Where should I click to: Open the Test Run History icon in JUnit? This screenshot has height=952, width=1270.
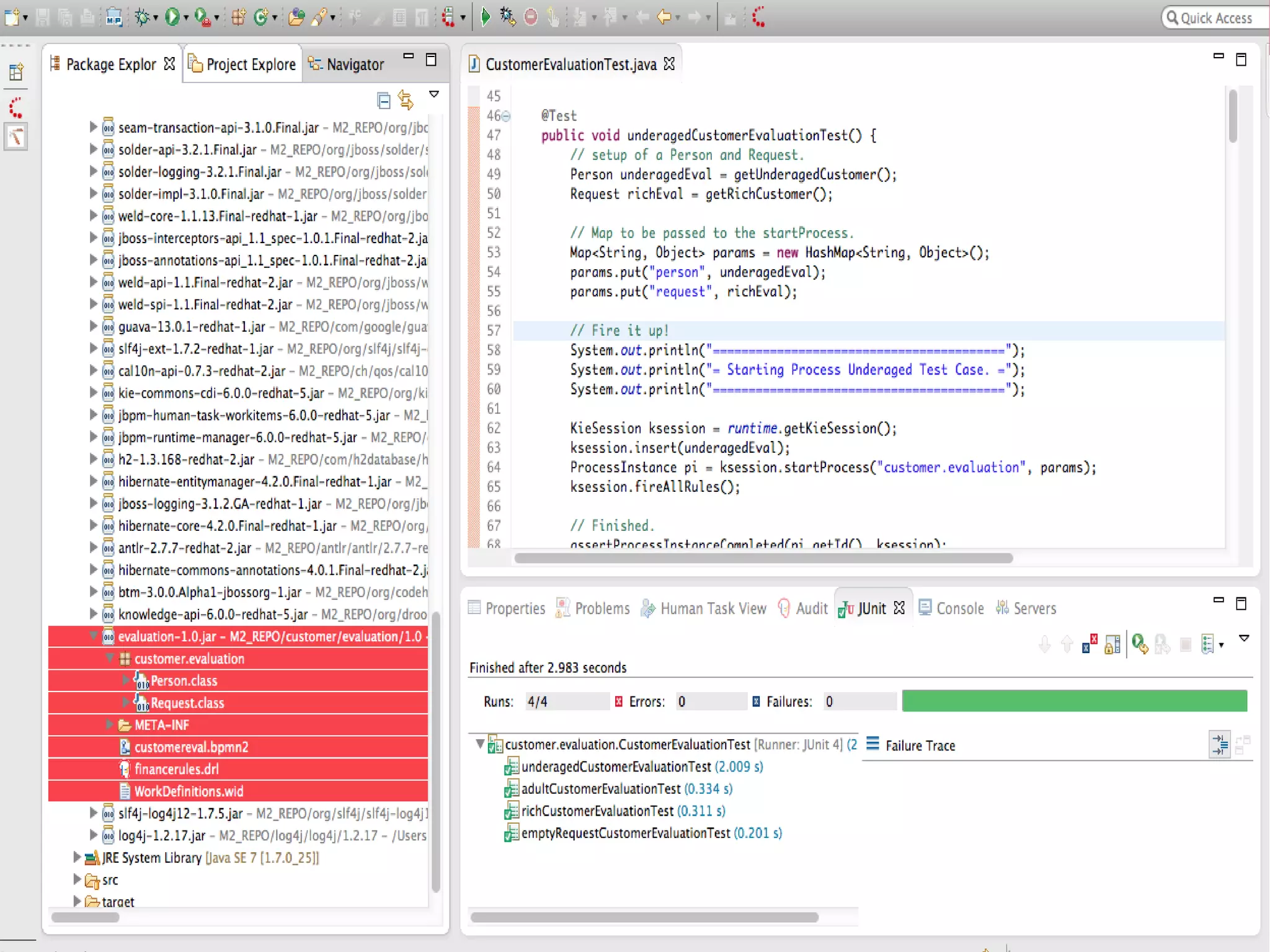[x=1207, y=645]
